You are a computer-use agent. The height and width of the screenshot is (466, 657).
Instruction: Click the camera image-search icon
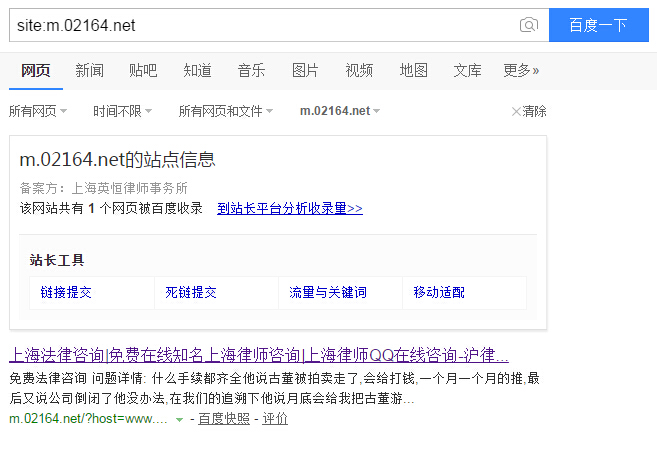529,25
